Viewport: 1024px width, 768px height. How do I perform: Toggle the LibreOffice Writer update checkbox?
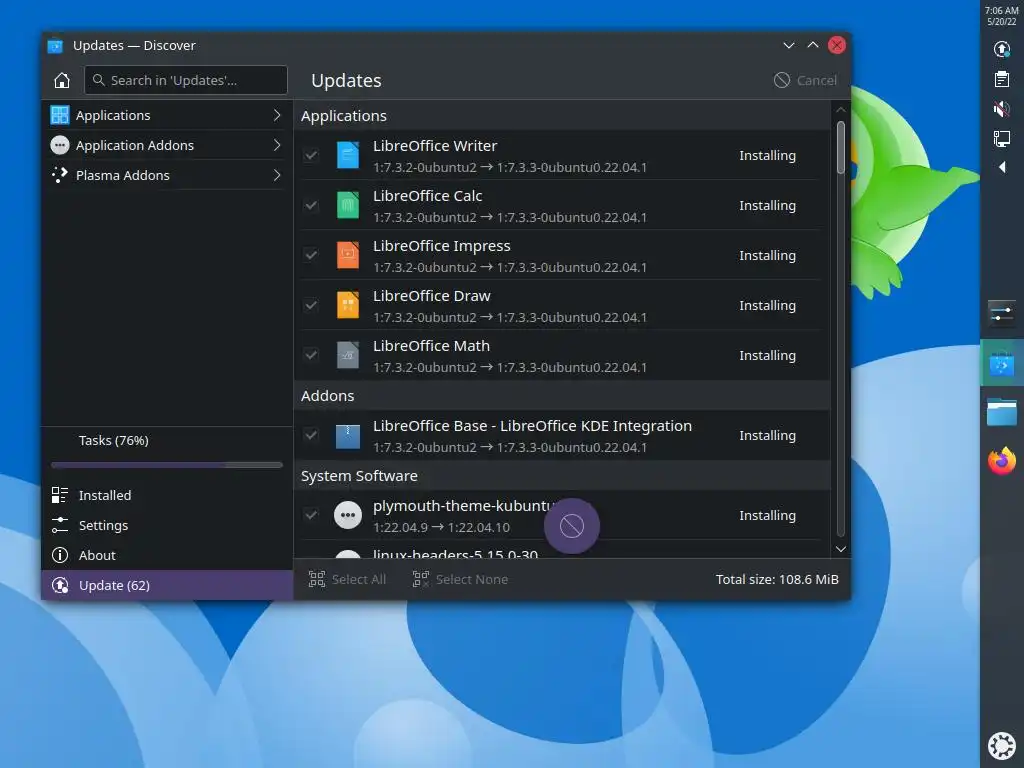pos(311,155)
